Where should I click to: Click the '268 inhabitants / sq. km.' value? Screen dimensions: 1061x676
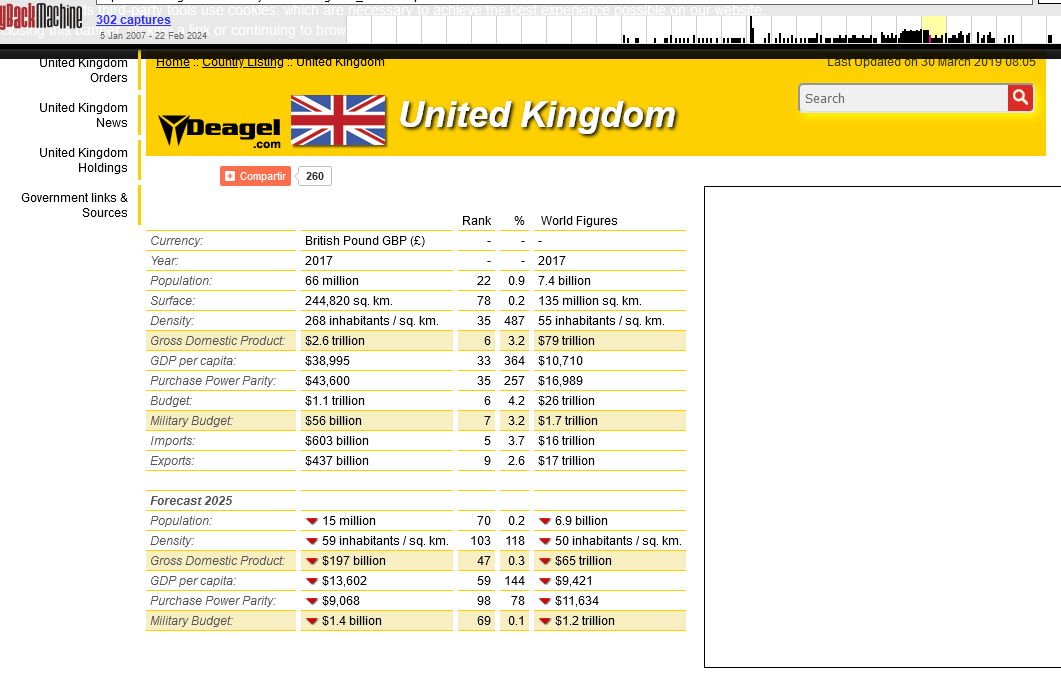371,321
